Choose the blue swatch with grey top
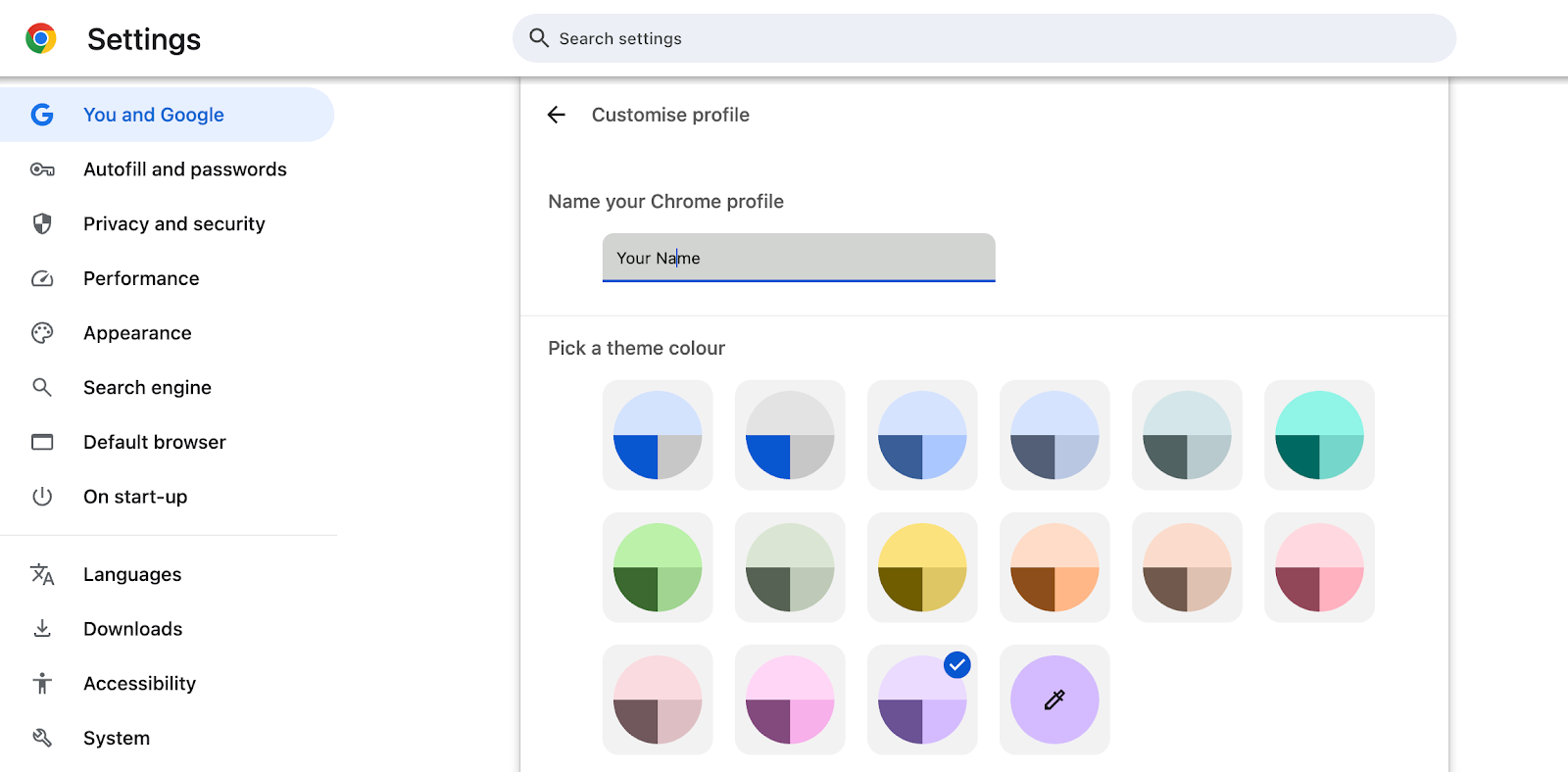The image size is (1568, 772). point(790,435)
